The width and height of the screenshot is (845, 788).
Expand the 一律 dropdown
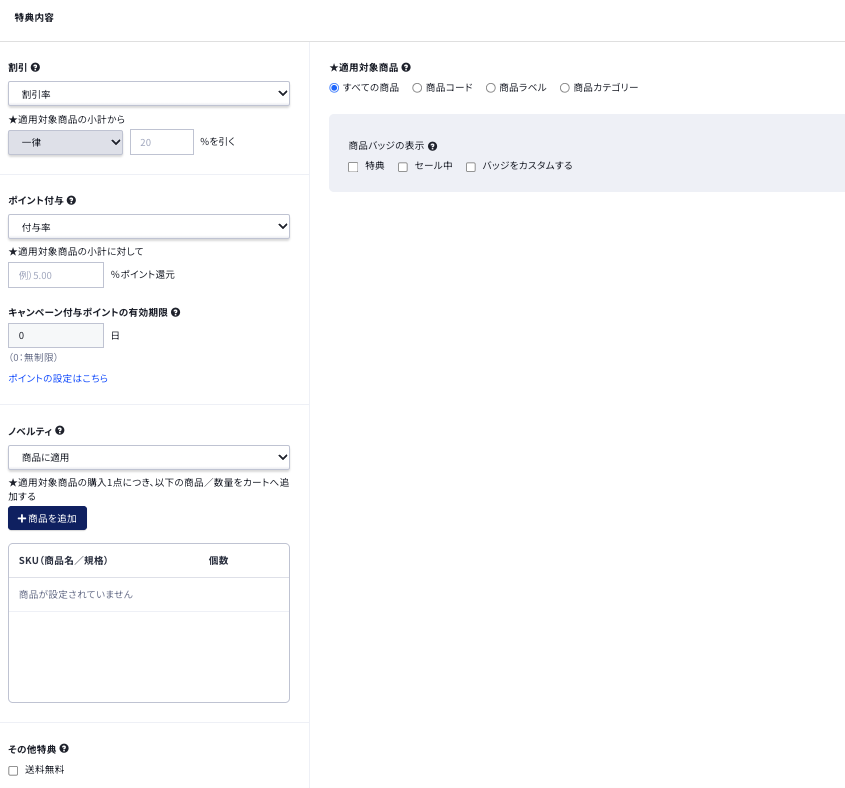(65, 142)
